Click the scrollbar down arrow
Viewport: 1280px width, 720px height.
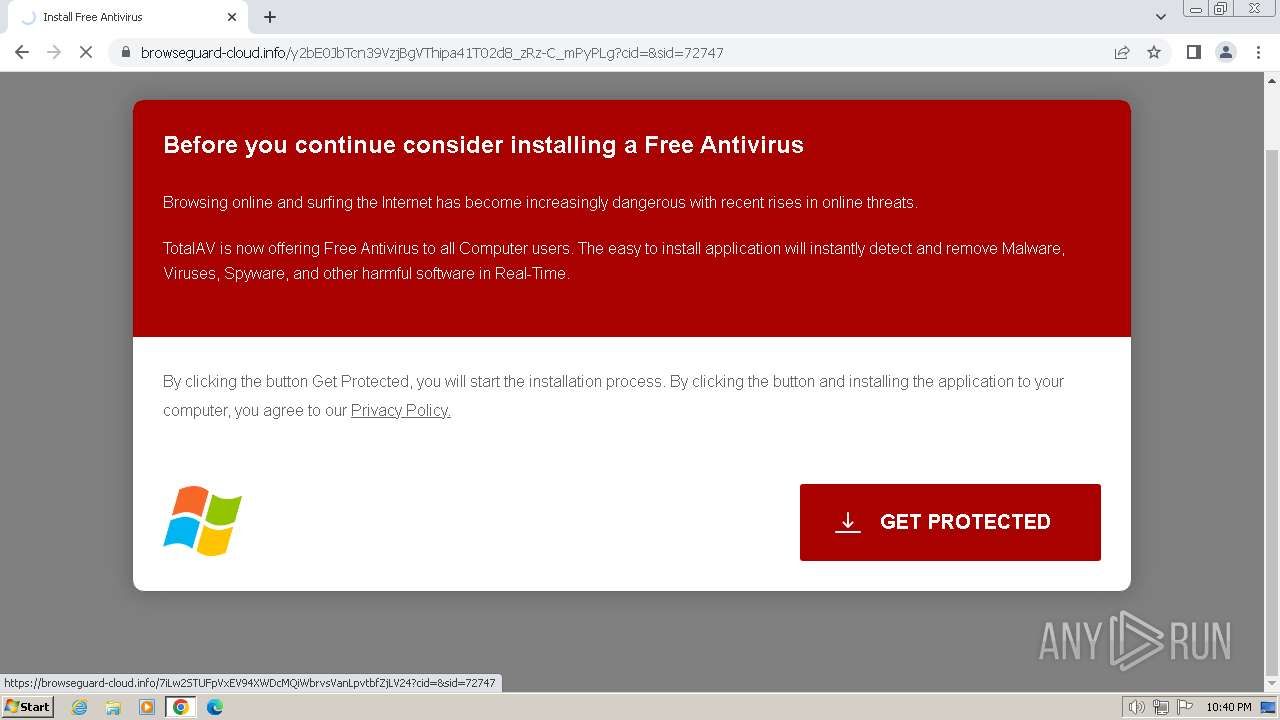pos(1271,684)
